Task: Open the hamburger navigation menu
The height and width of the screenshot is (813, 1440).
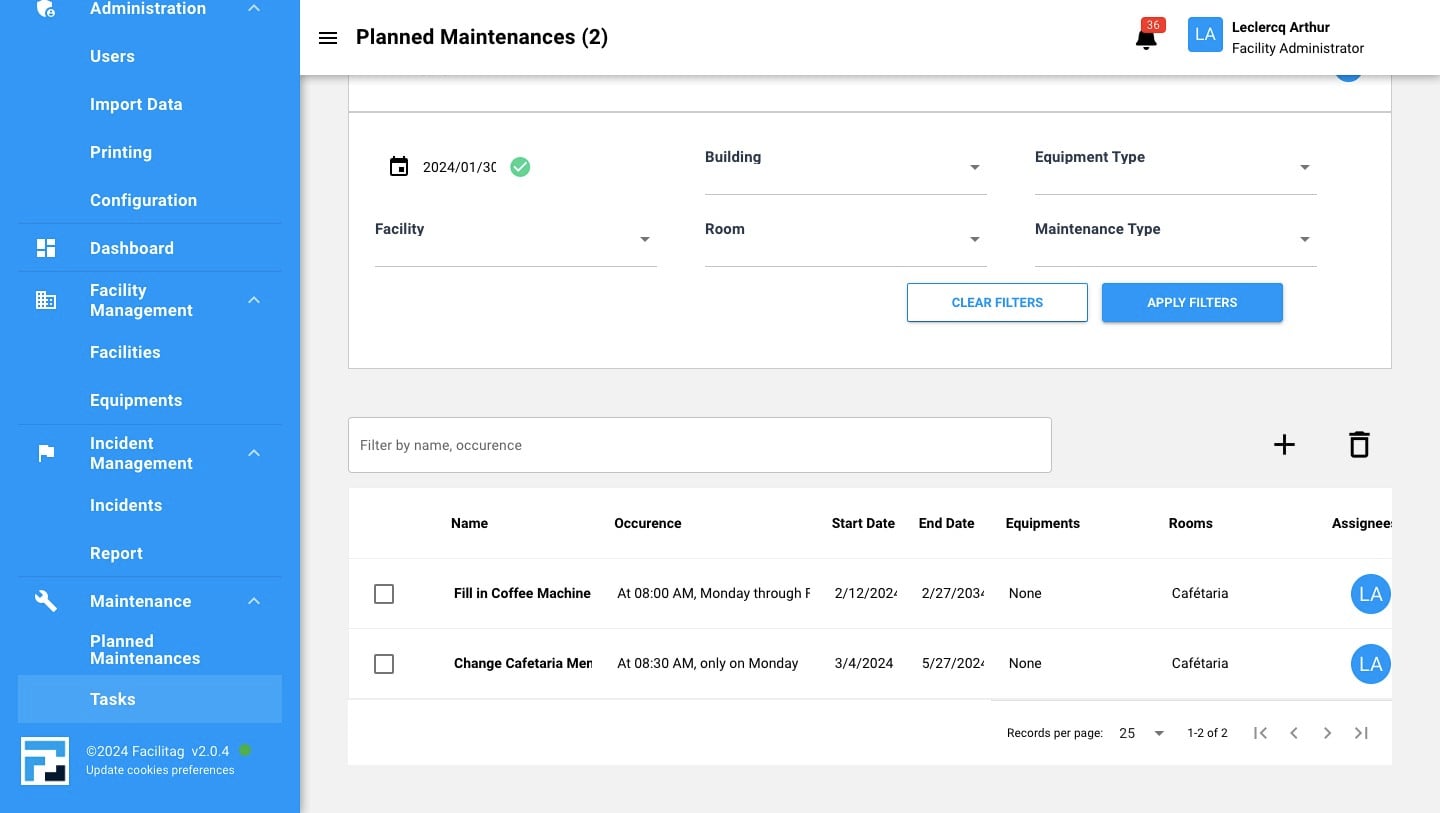Action: pyautogui.click(x=327, y=38)
